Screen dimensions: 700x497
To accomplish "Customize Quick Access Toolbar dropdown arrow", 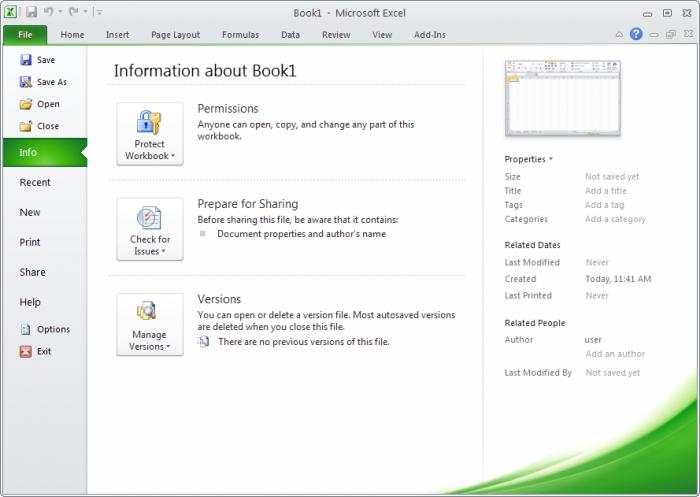I will click(x=99, y=12).
